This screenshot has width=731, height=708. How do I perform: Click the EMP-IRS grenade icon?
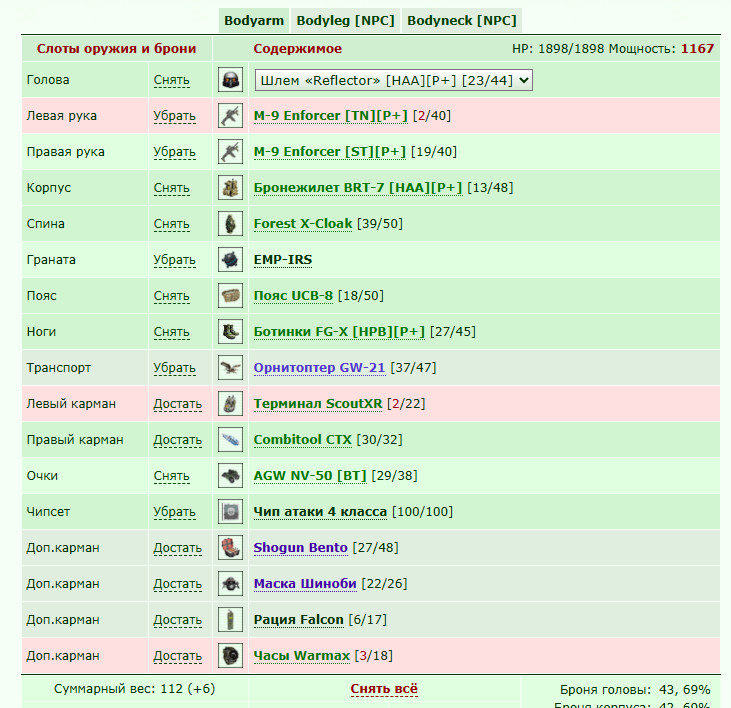[230, 260]
